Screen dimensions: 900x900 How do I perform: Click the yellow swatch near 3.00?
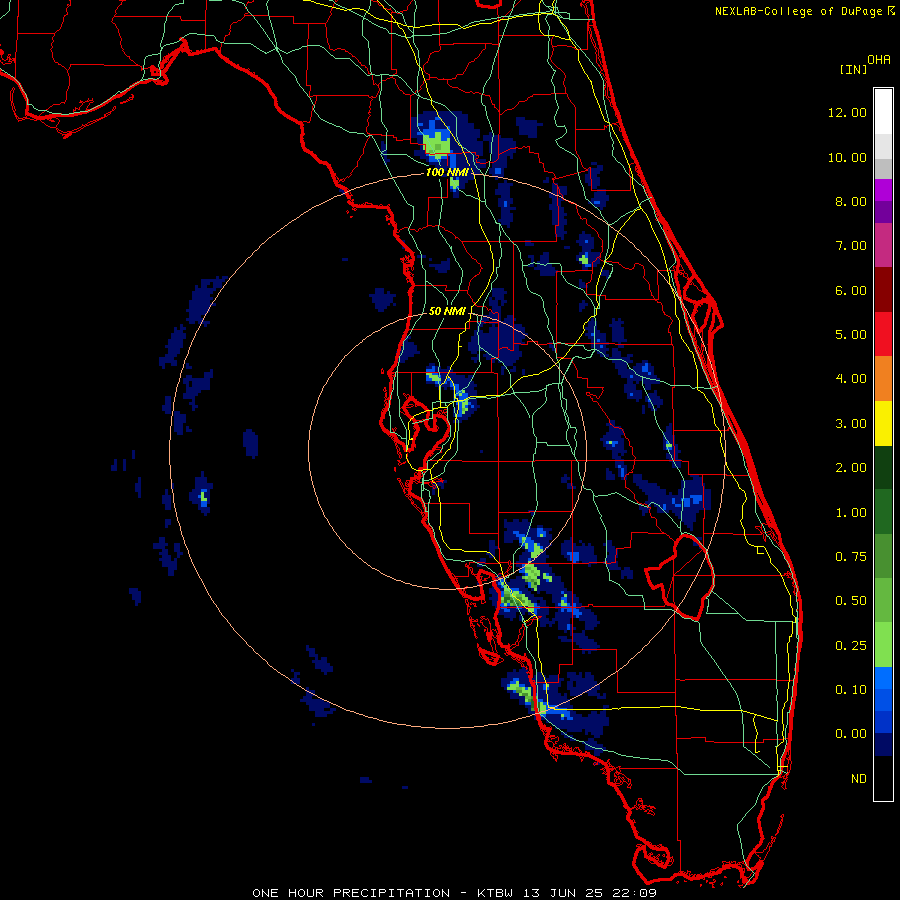click(x=883, y=423)
